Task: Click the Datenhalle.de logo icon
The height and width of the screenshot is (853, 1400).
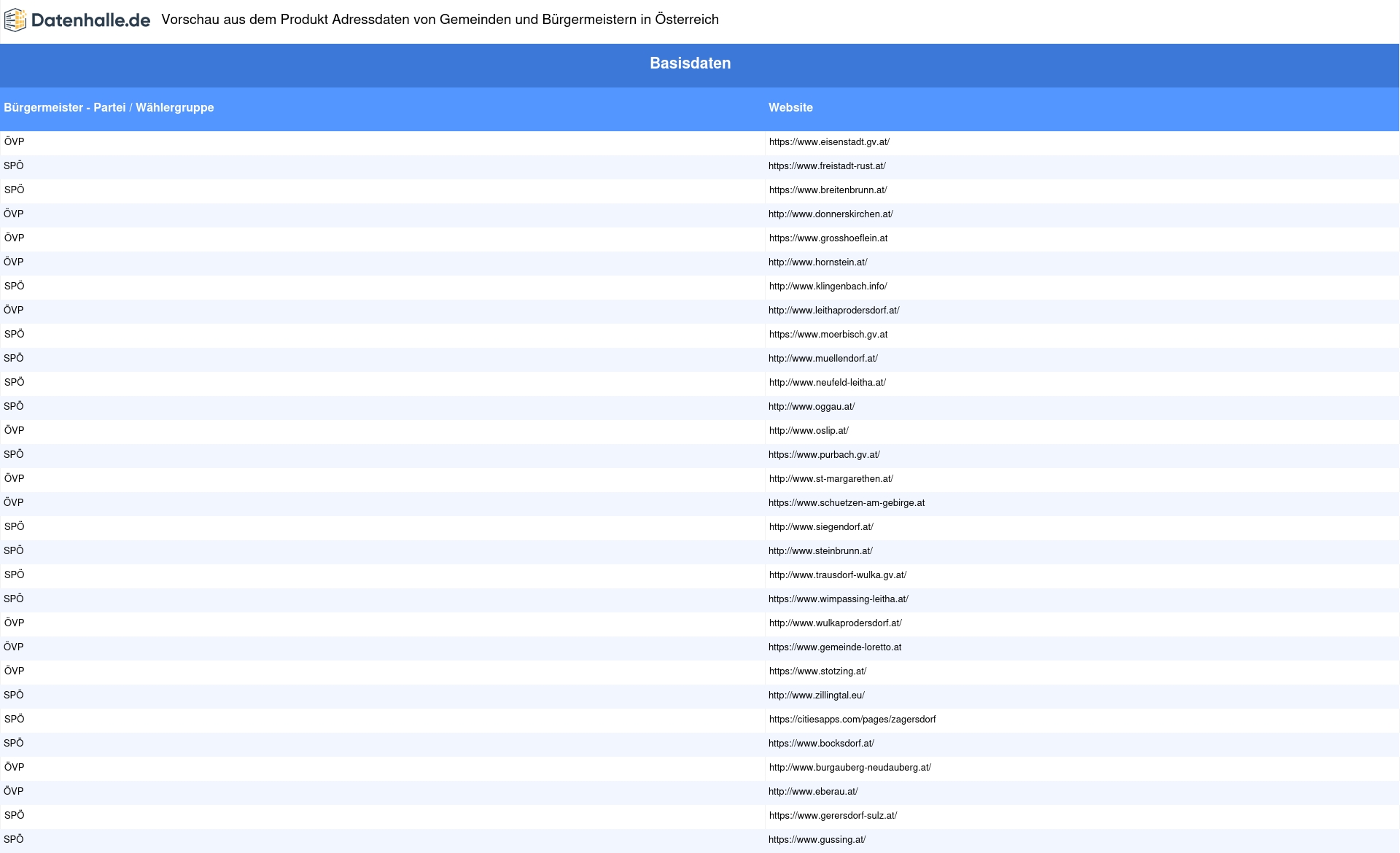Action: click(15, 20)
